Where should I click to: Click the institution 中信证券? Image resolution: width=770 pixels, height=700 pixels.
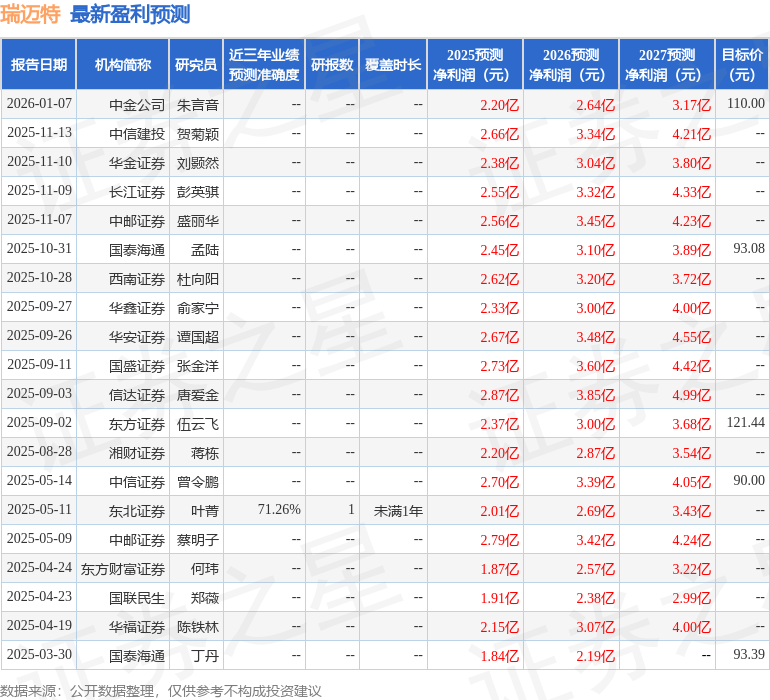[137, 481]
